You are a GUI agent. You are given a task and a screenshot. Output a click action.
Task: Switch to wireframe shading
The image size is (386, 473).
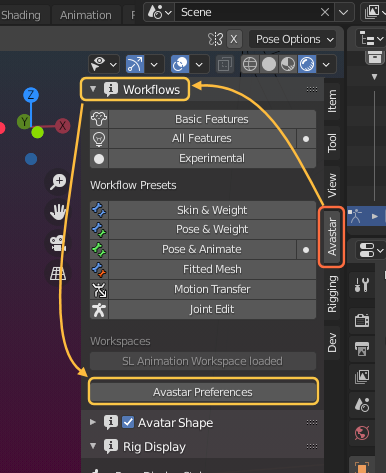click(250, 64)
